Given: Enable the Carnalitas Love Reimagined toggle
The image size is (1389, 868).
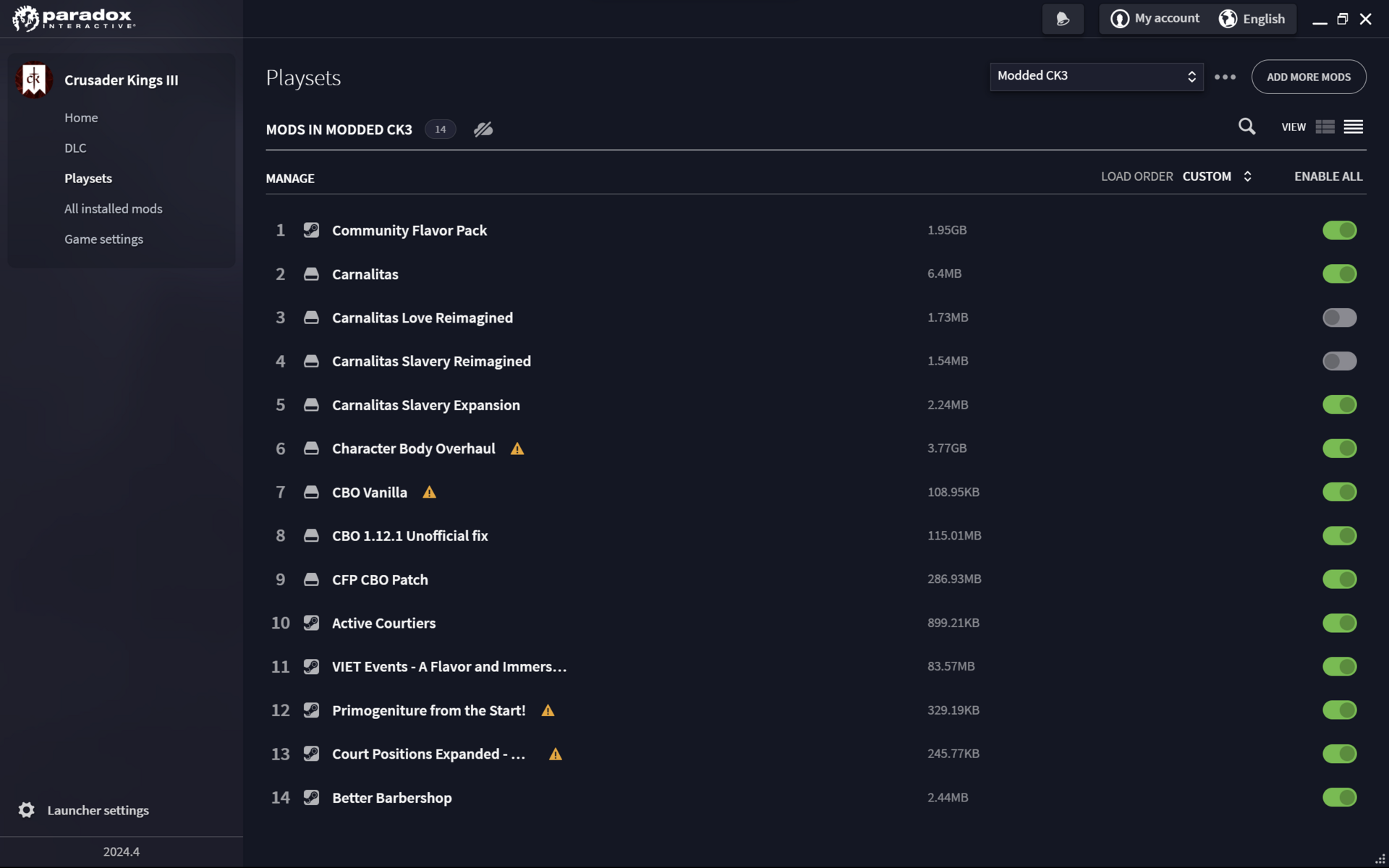Looking at the screenshot, I should tap(1340, 318).
